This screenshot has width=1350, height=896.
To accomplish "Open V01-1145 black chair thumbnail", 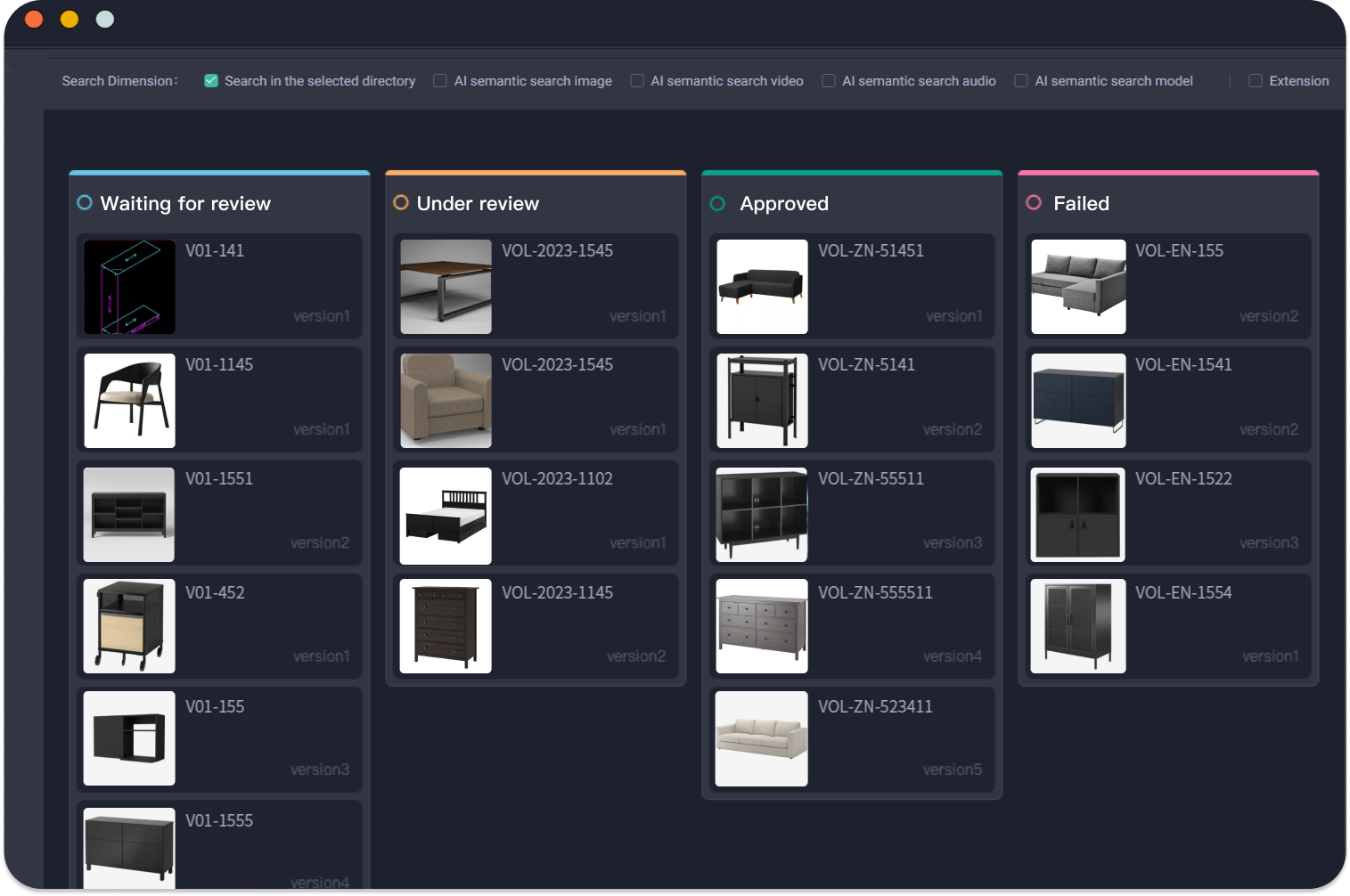I will pyautogui.click(x=129, y=401).
